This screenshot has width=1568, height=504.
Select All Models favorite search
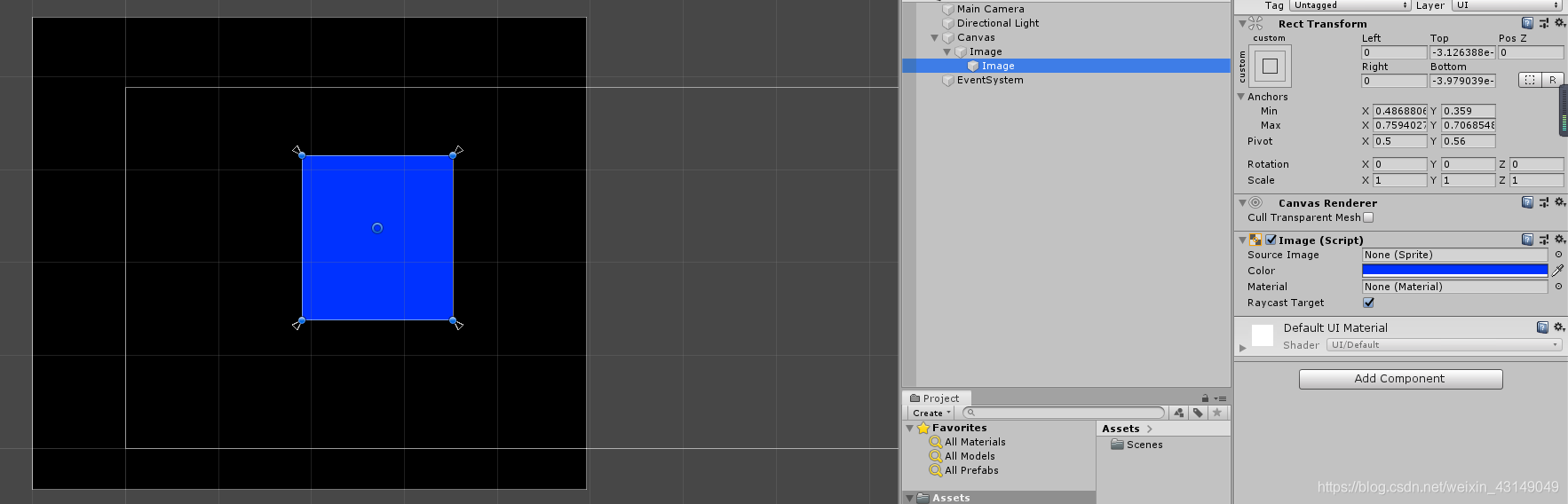[970, 456]
